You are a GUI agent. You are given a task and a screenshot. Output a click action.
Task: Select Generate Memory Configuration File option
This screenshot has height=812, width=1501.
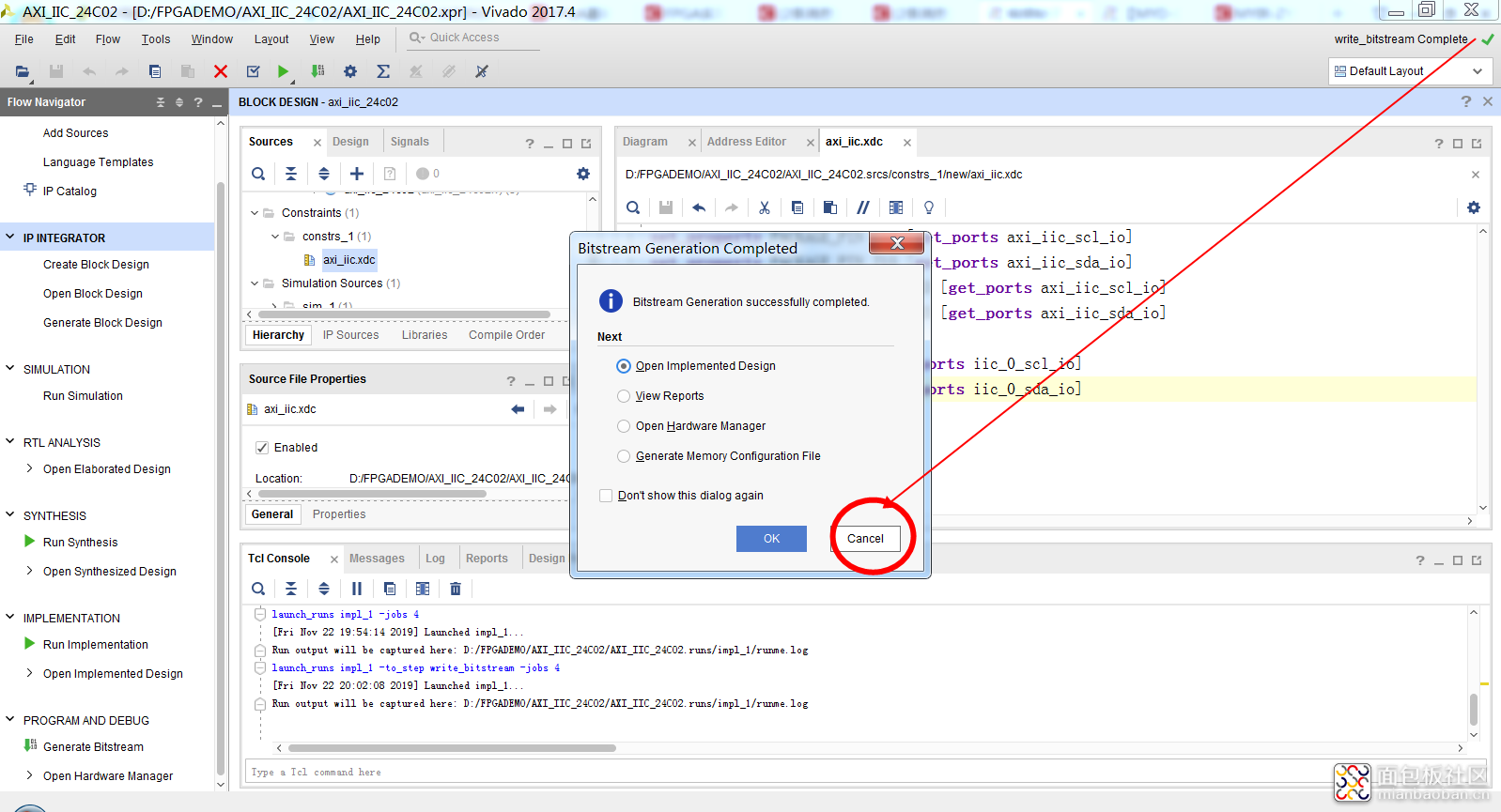click(x=624, y=456)
